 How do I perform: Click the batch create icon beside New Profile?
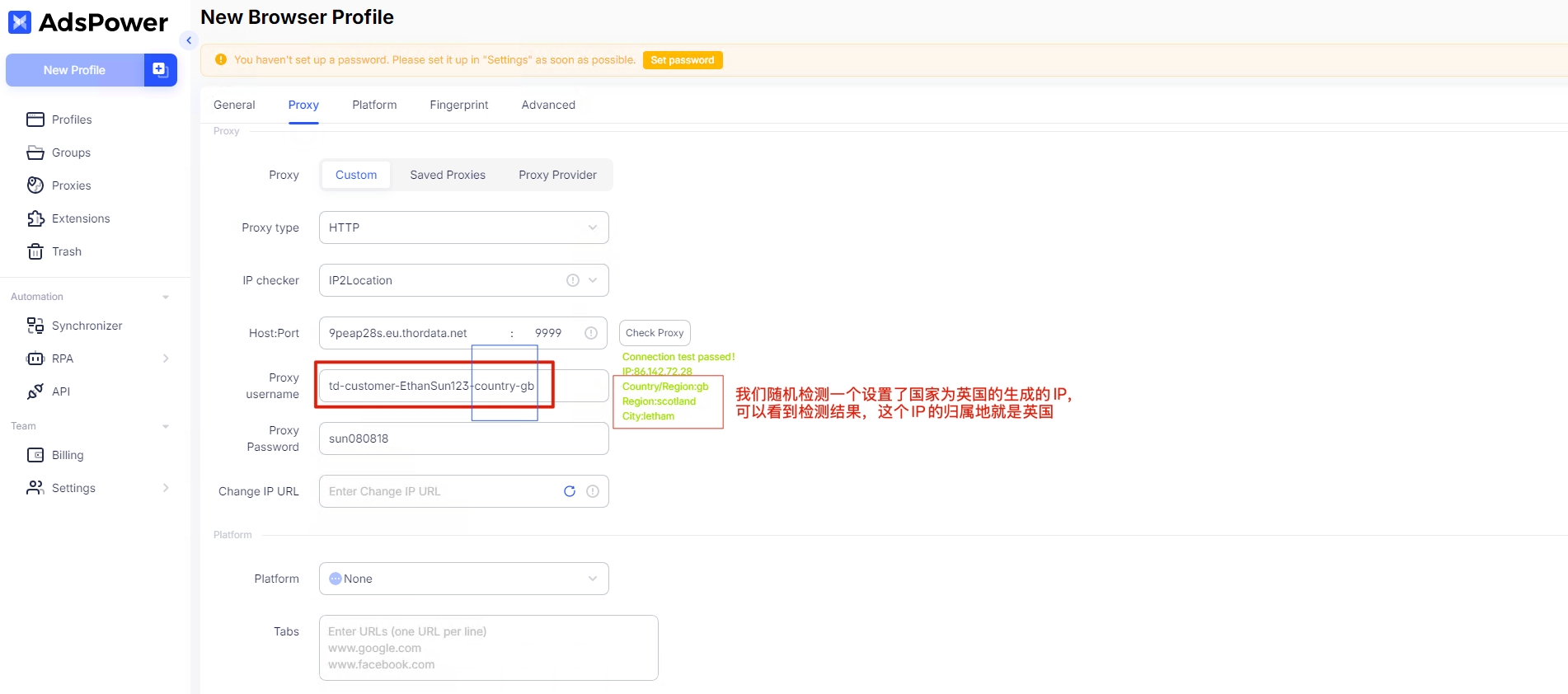pyautogui.click(x=161, y=70)
